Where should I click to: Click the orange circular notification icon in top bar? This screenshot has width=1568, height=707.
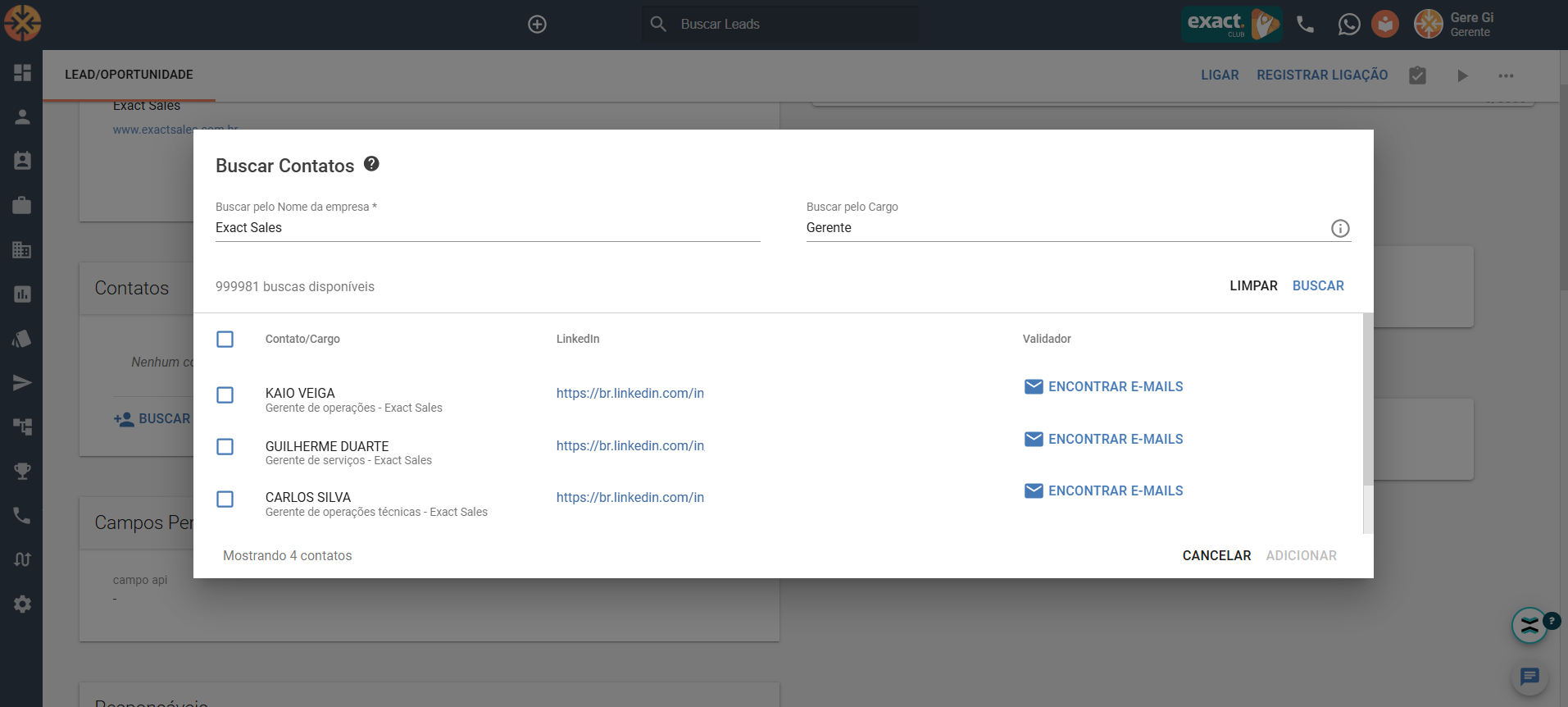(1385, 24)
